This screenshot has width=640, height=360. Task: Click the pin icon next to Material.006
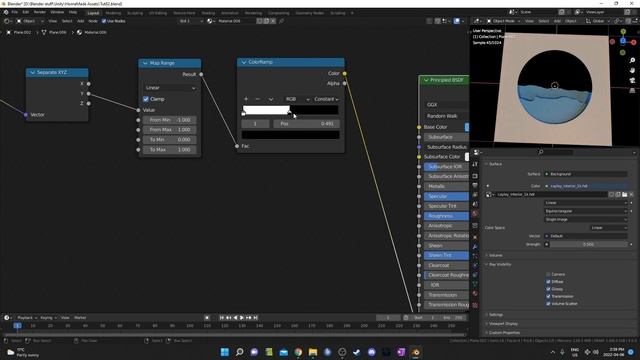pos(281,21)
